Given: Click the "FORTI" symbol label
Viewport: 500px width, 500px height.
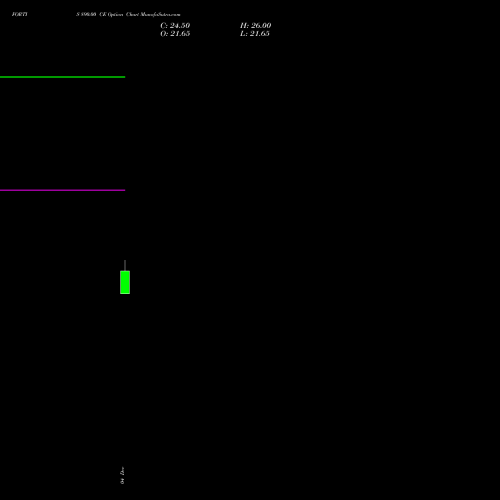Looking at the screenshot, I should pos(20,14).
